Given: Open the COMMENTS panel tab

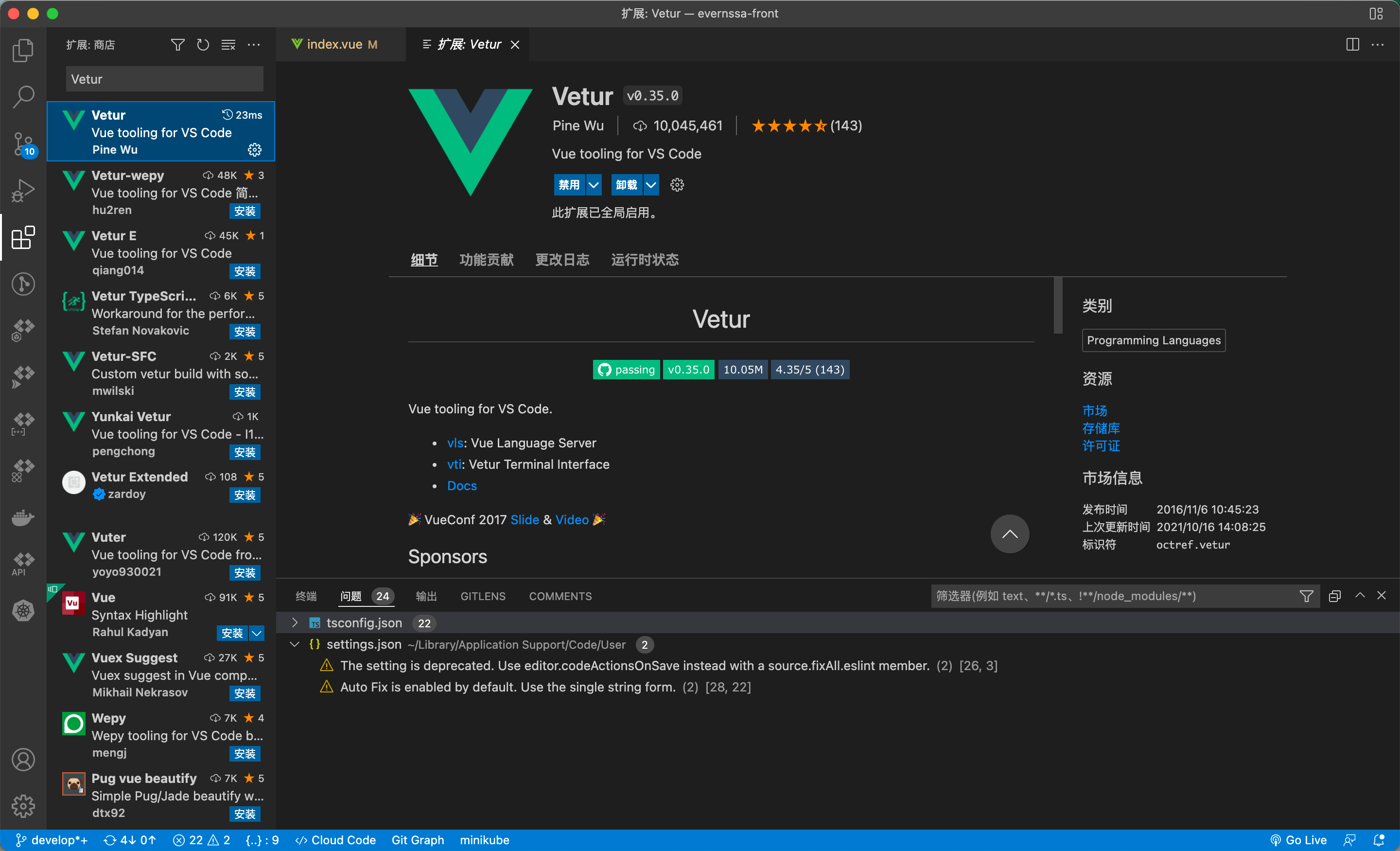Looking at the screenshot, I should (x=560, y=596).
